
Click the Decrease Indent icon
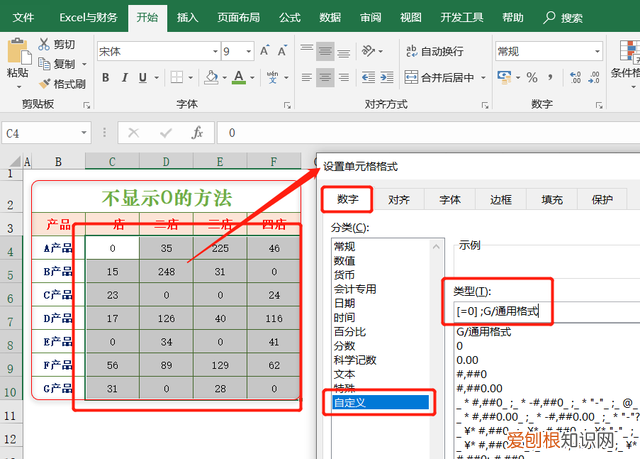click(x=368, y=77)
